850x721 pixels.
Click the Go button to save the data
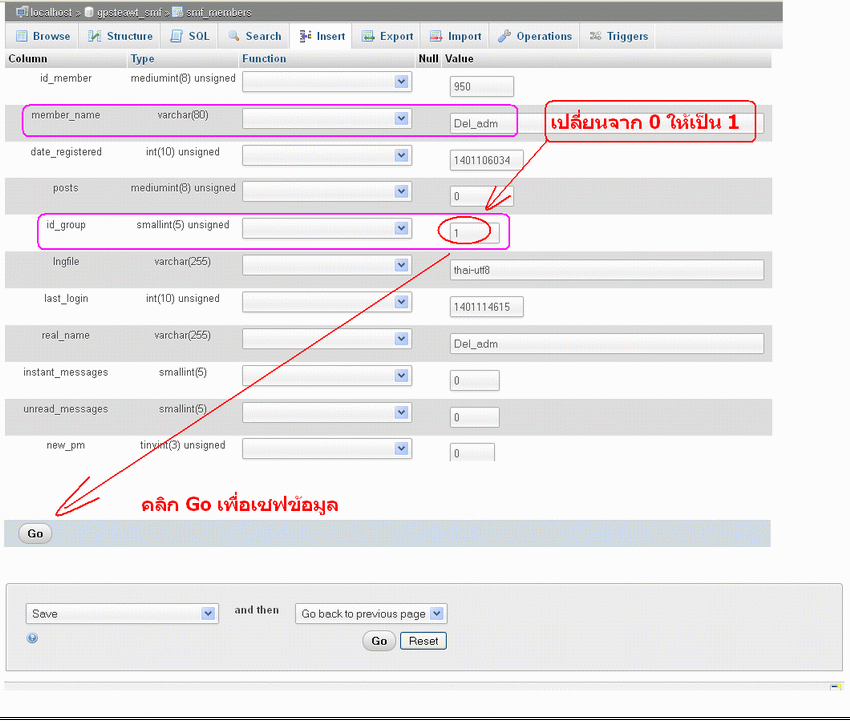tap(34, 533)
